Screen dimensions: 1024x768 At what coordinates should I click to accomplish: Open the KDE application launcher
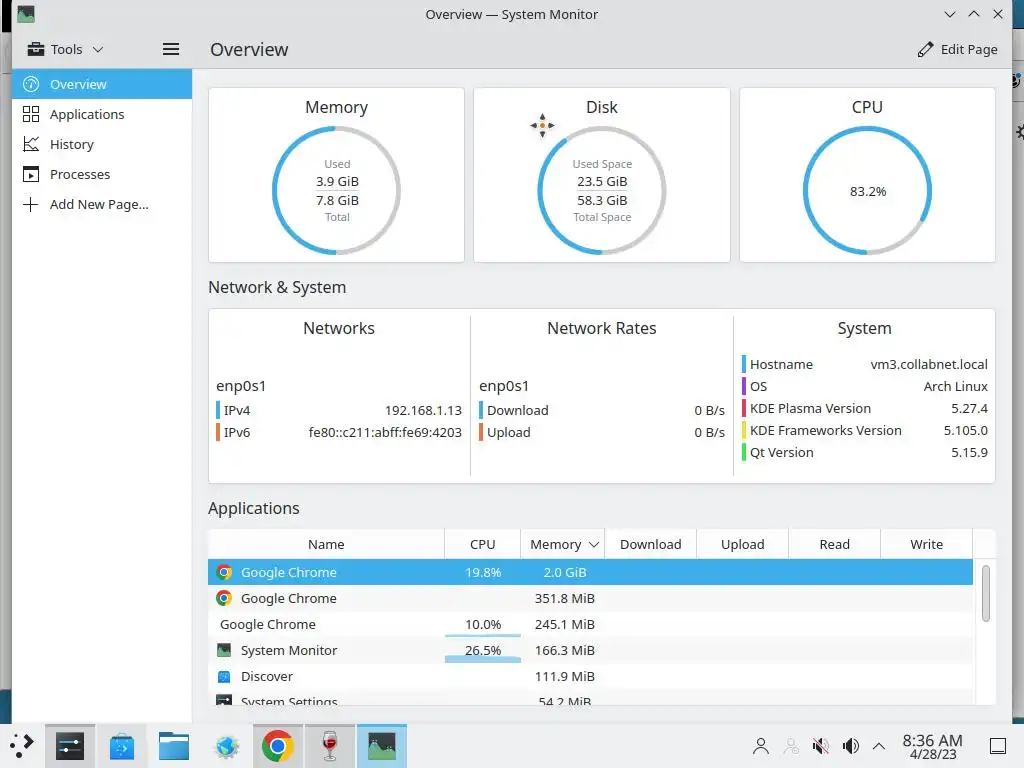click(x=22, y=746)
